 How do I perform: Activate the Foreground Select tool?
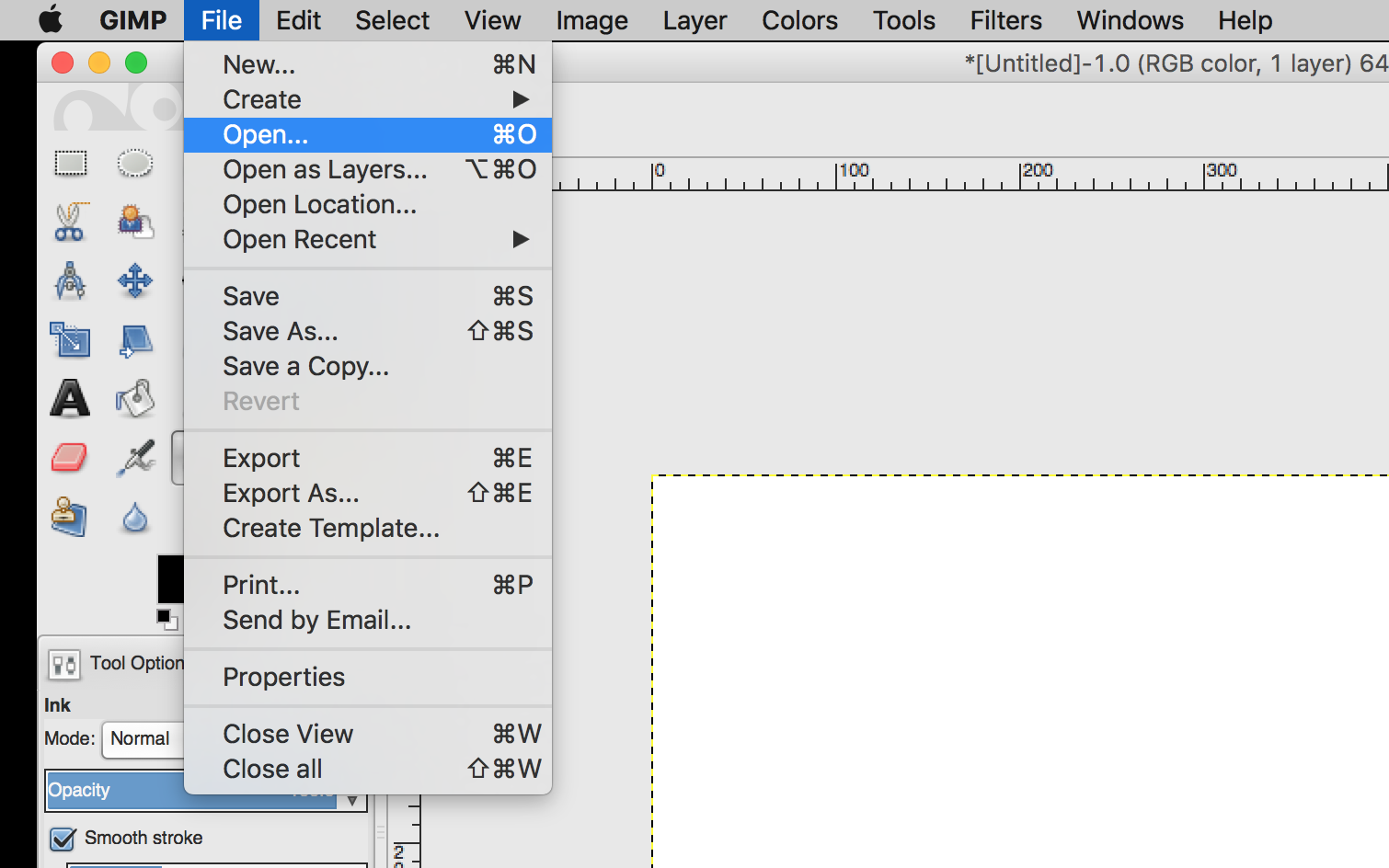pyautogui.click(x=135, y=222)
